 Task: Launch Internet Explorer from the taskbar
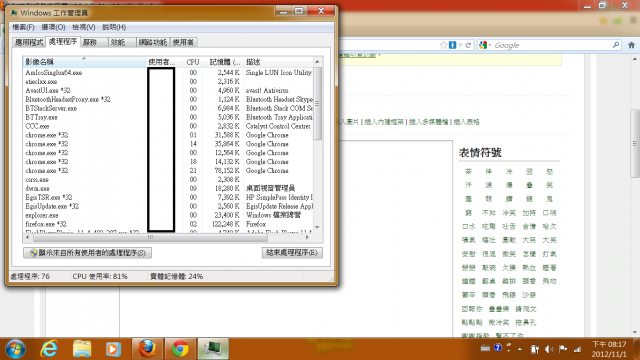[49, 349]
